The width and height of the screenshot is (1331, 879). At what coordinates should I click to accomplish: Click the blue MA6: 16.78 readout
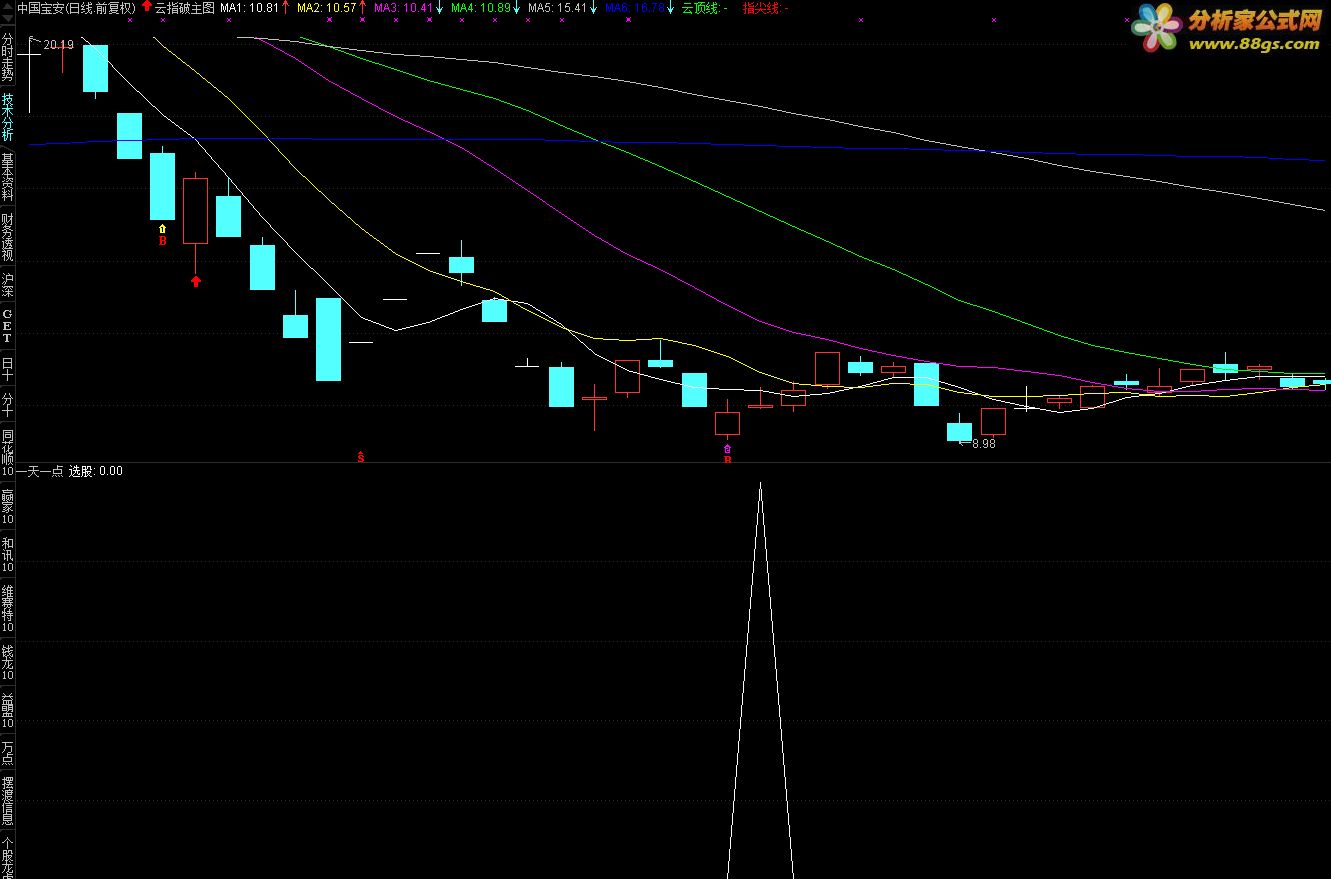[634, 7]
